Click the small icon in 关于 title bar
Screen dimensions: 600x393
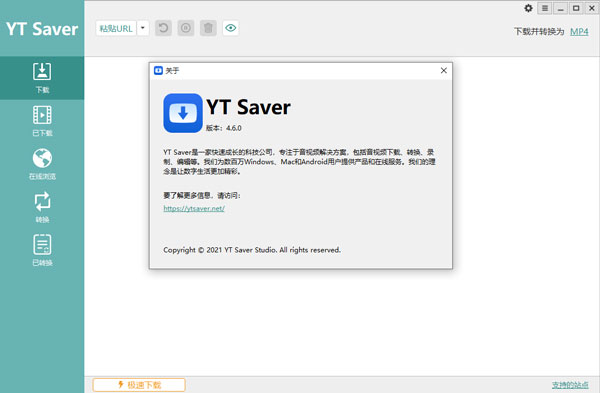[158, 70]
